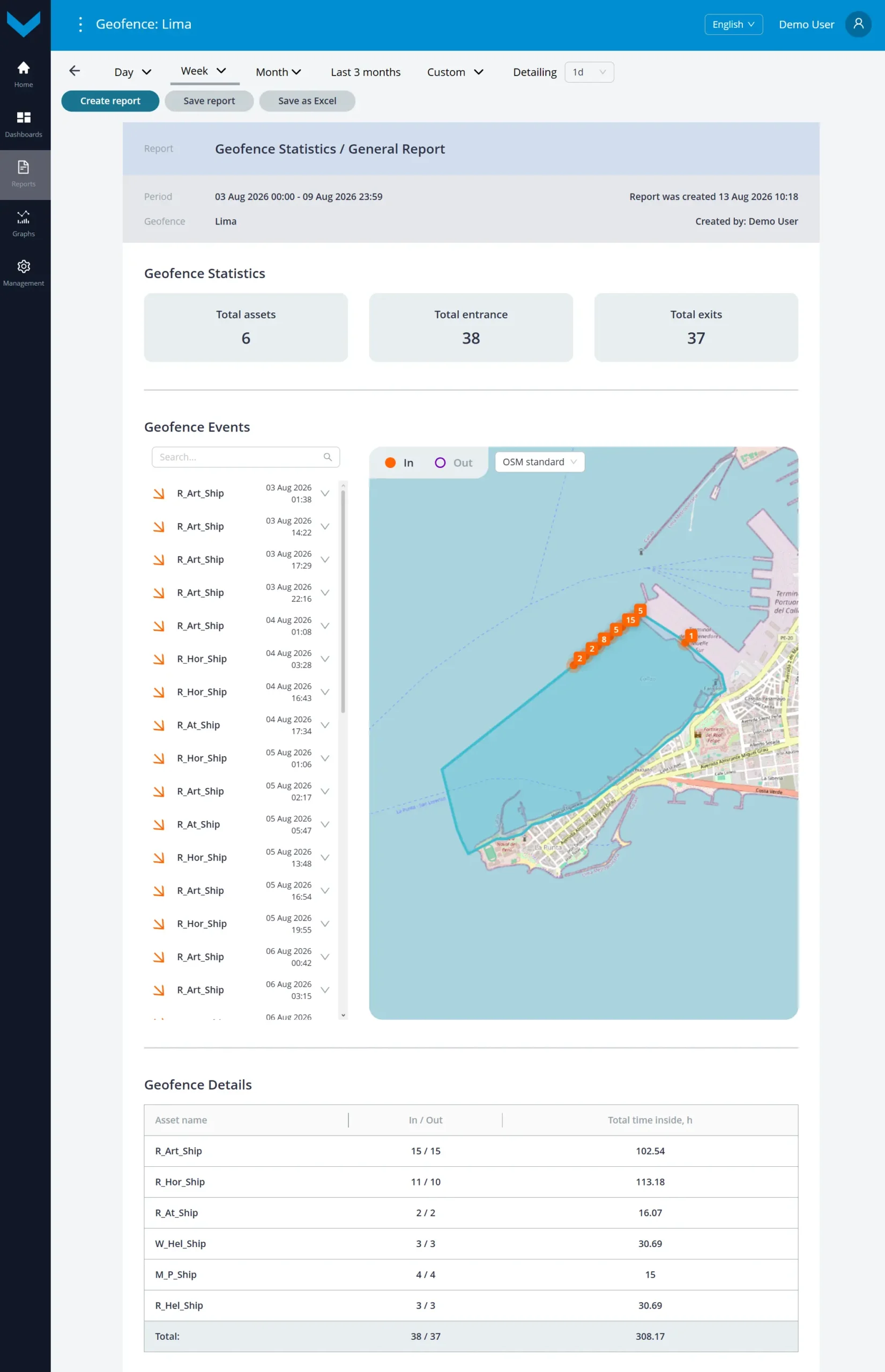Click map cluster marker 15
The image size is (885, 1372).
630,620
